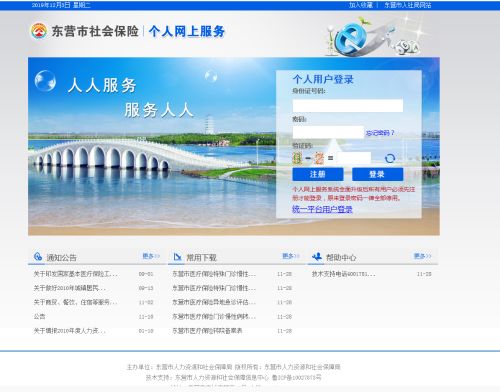Open the technical support phone help item
500x392 pixels.
[344, 274]
